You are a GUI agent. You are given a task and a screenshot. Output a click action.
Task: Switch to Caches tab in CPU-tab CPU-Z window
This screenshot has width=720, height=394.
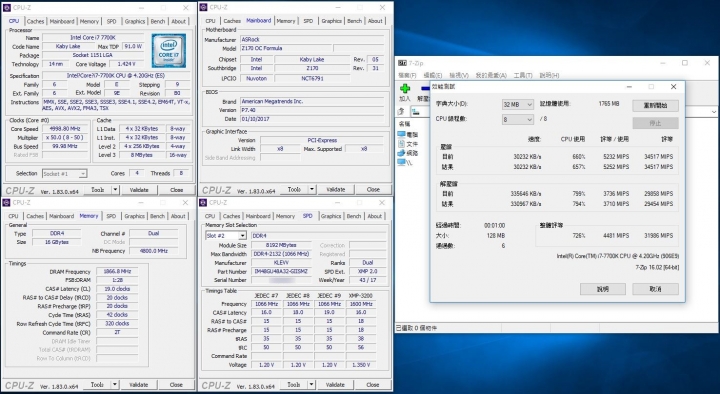tap(35, 22)
